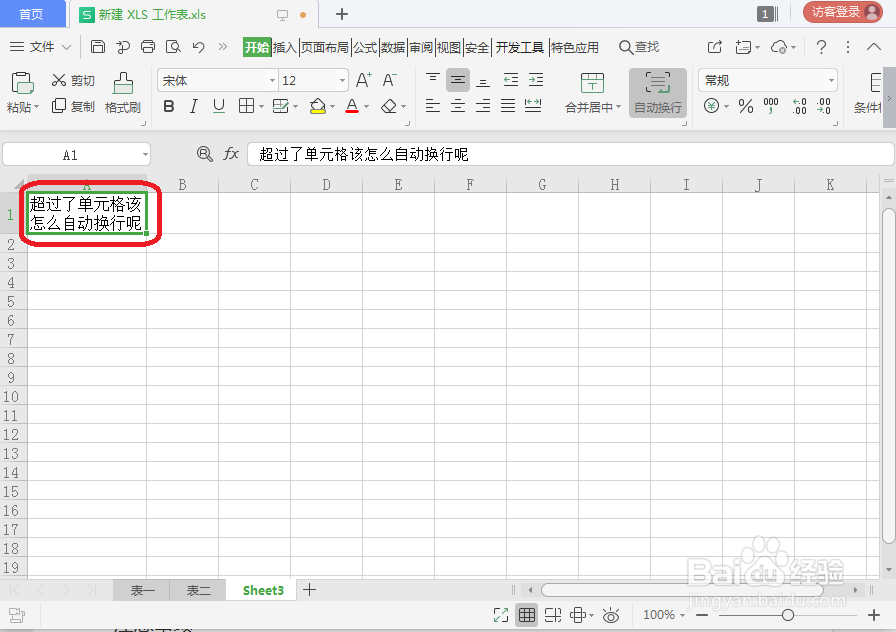The height and width of the screenshot is (632, 896).
Task: Open the font size dropdown
Action: tap(342, 81)
